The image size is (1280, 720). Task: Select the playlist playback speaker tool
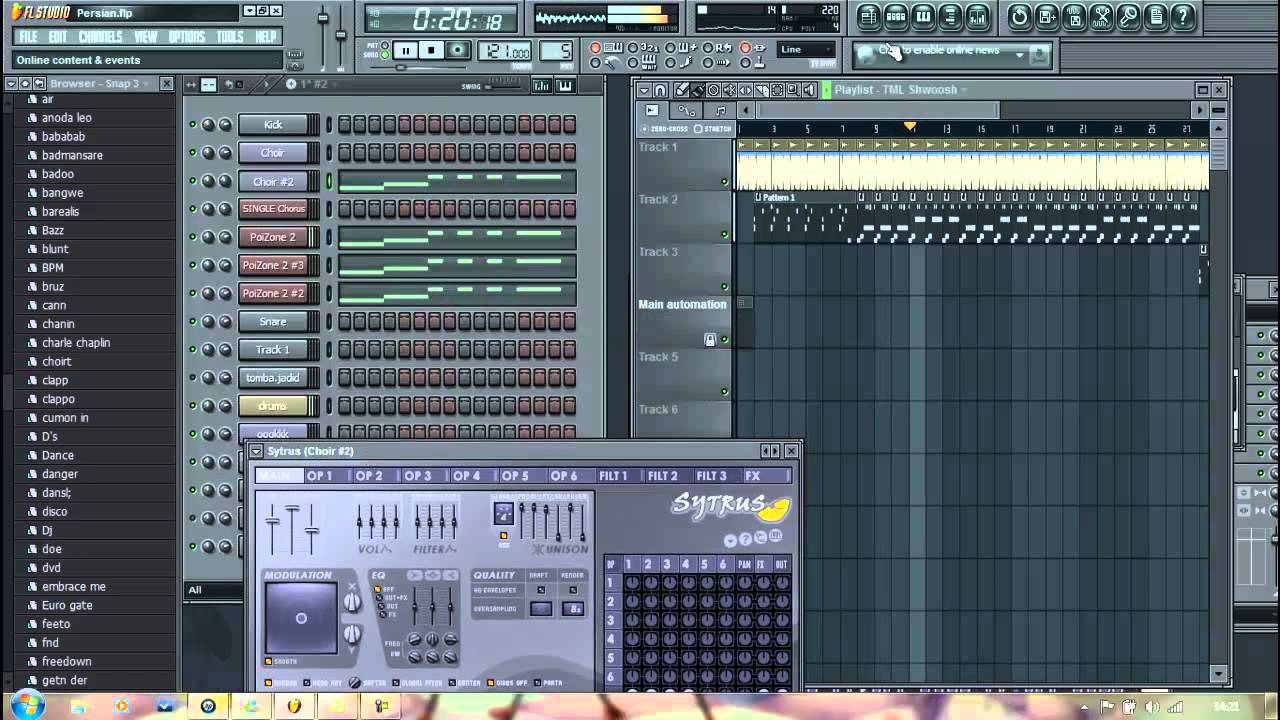click(809, 90)
